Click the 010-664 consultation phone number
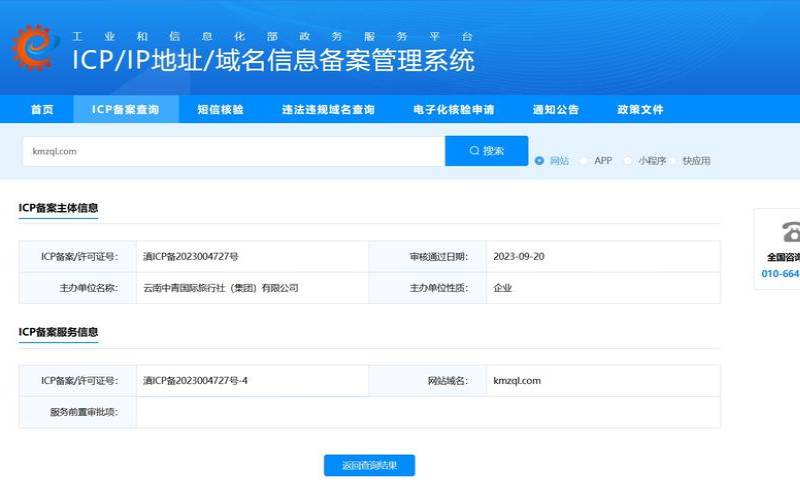The height and width of the screenshot is (500, 800). click(780, 273)
